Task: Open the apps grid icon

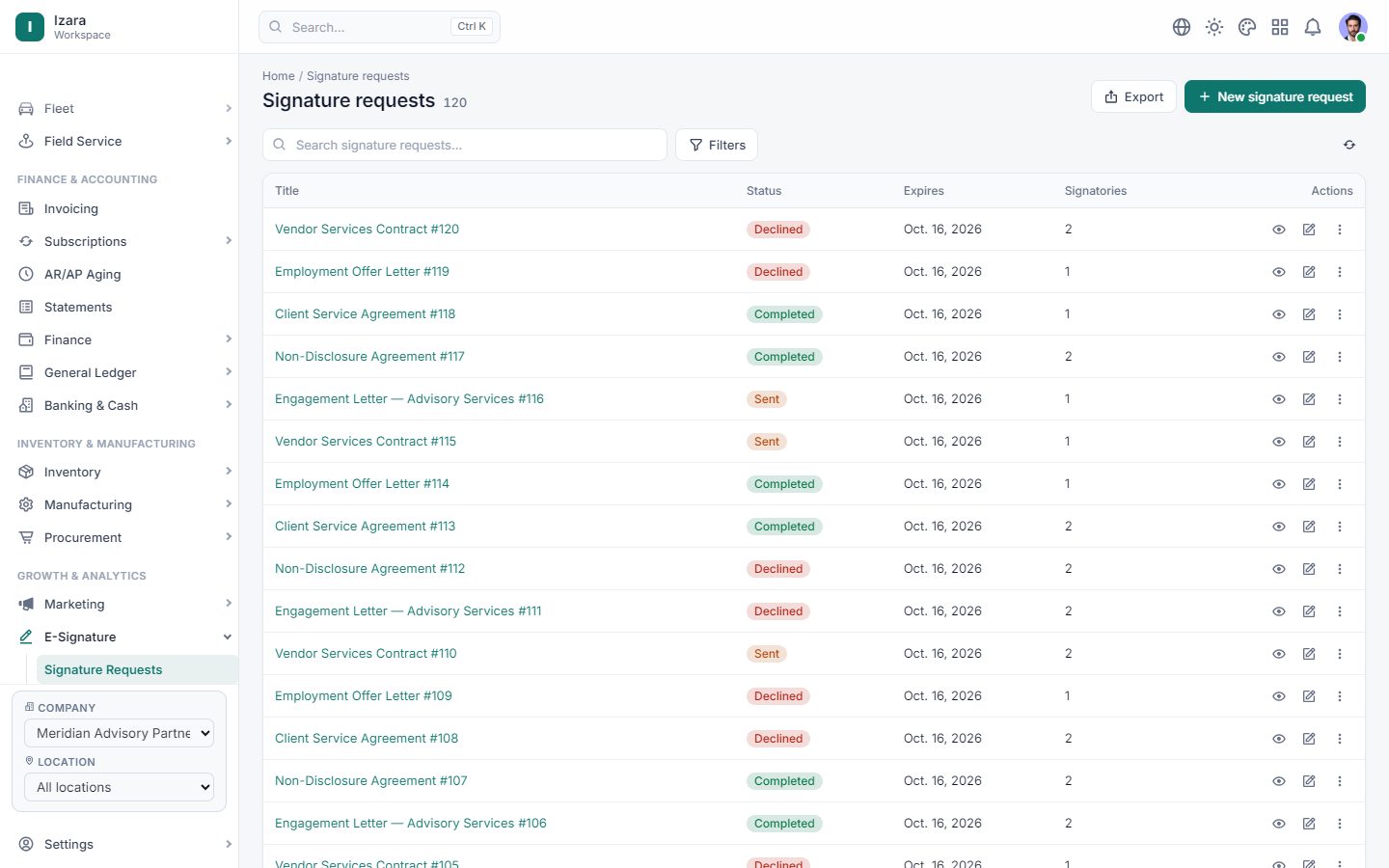Action: click(x=1280, y=27)
